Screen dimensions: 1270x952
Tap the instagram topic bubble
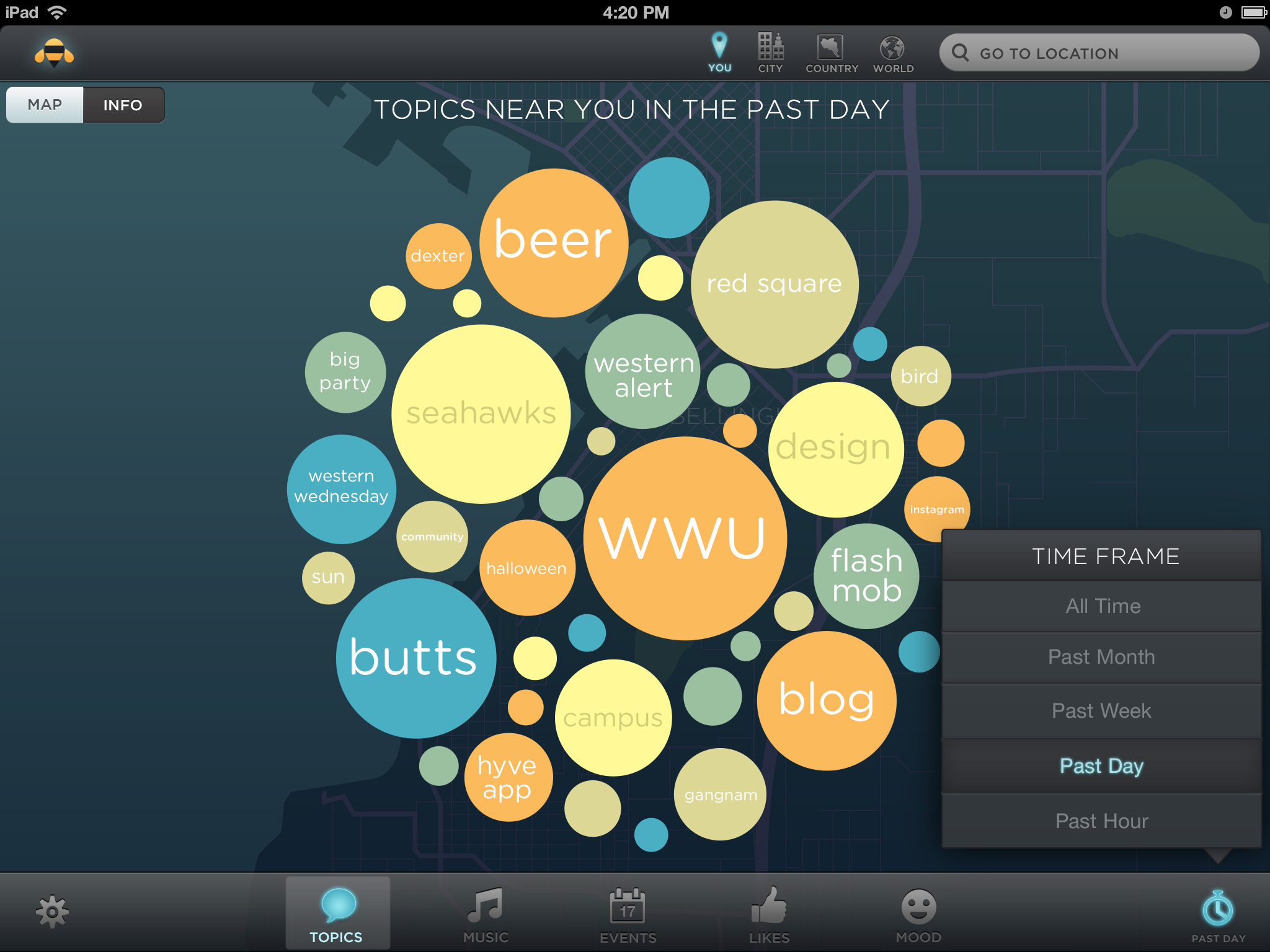click(937, 509)
